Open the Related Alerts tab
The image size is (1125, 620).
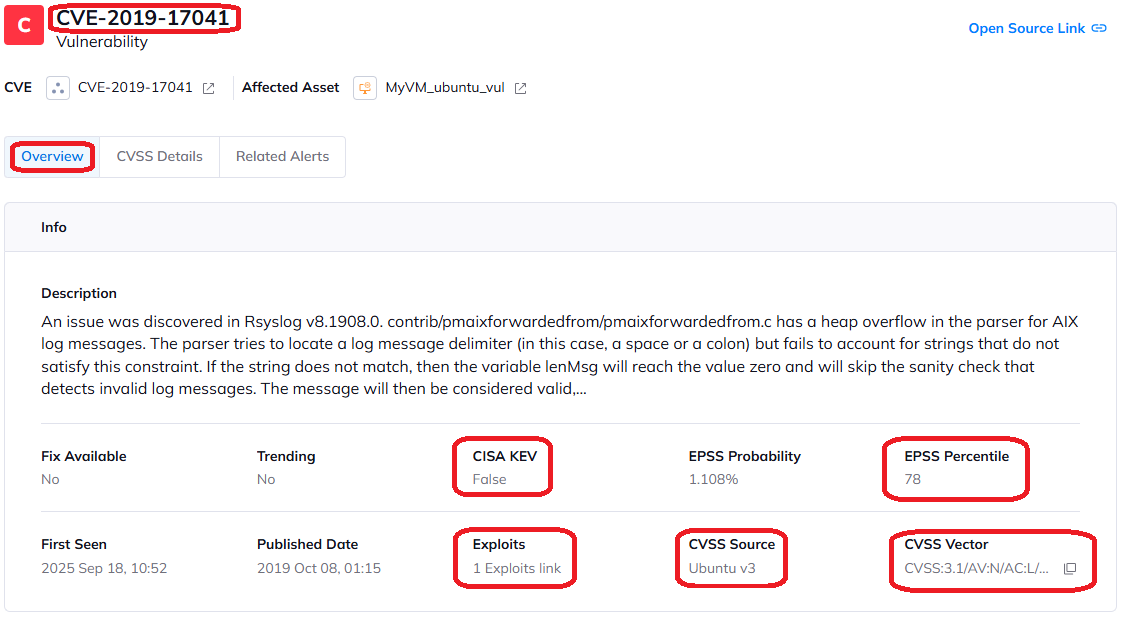pos(283,156)
